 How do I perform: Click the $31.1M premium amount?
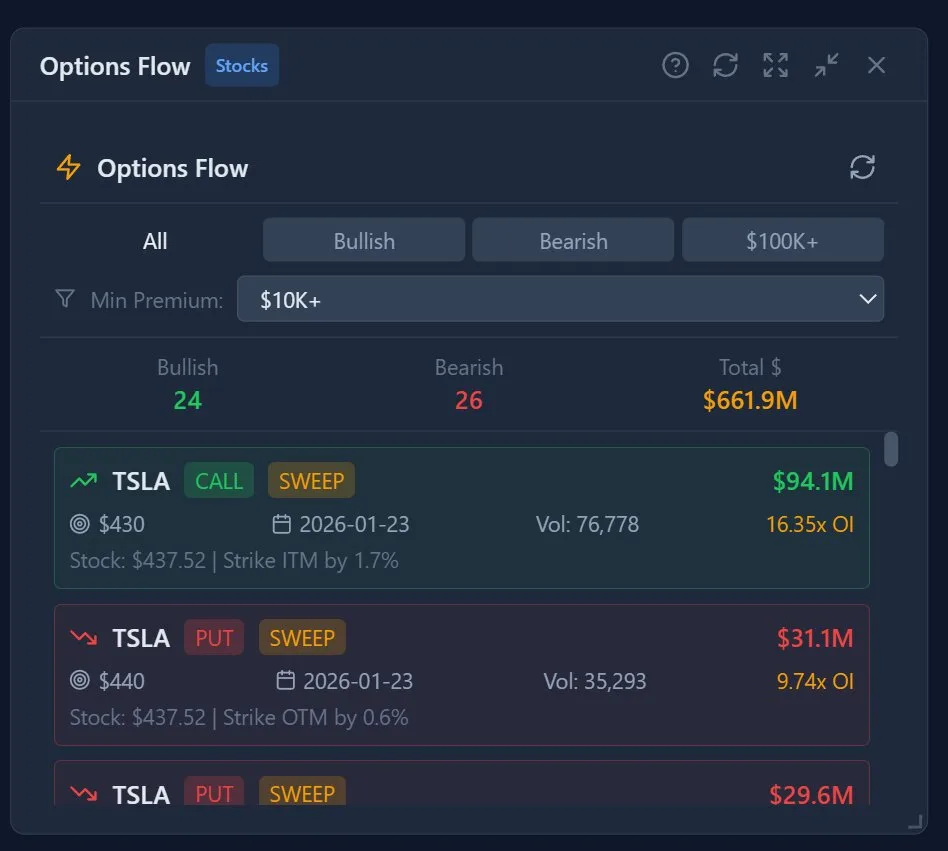[815, 638]
